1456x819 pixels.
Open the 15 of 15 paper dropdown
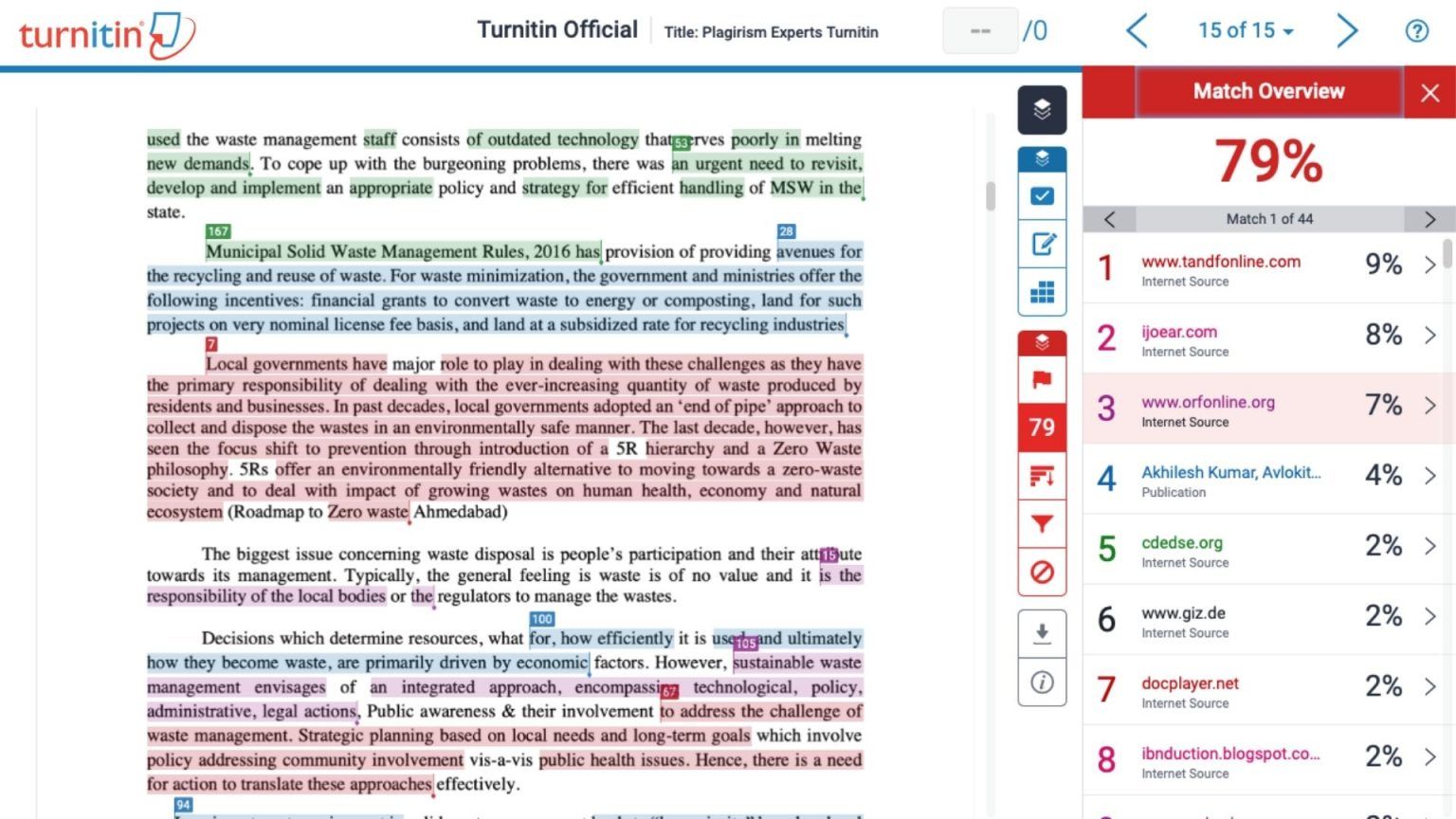(1245, 31)
